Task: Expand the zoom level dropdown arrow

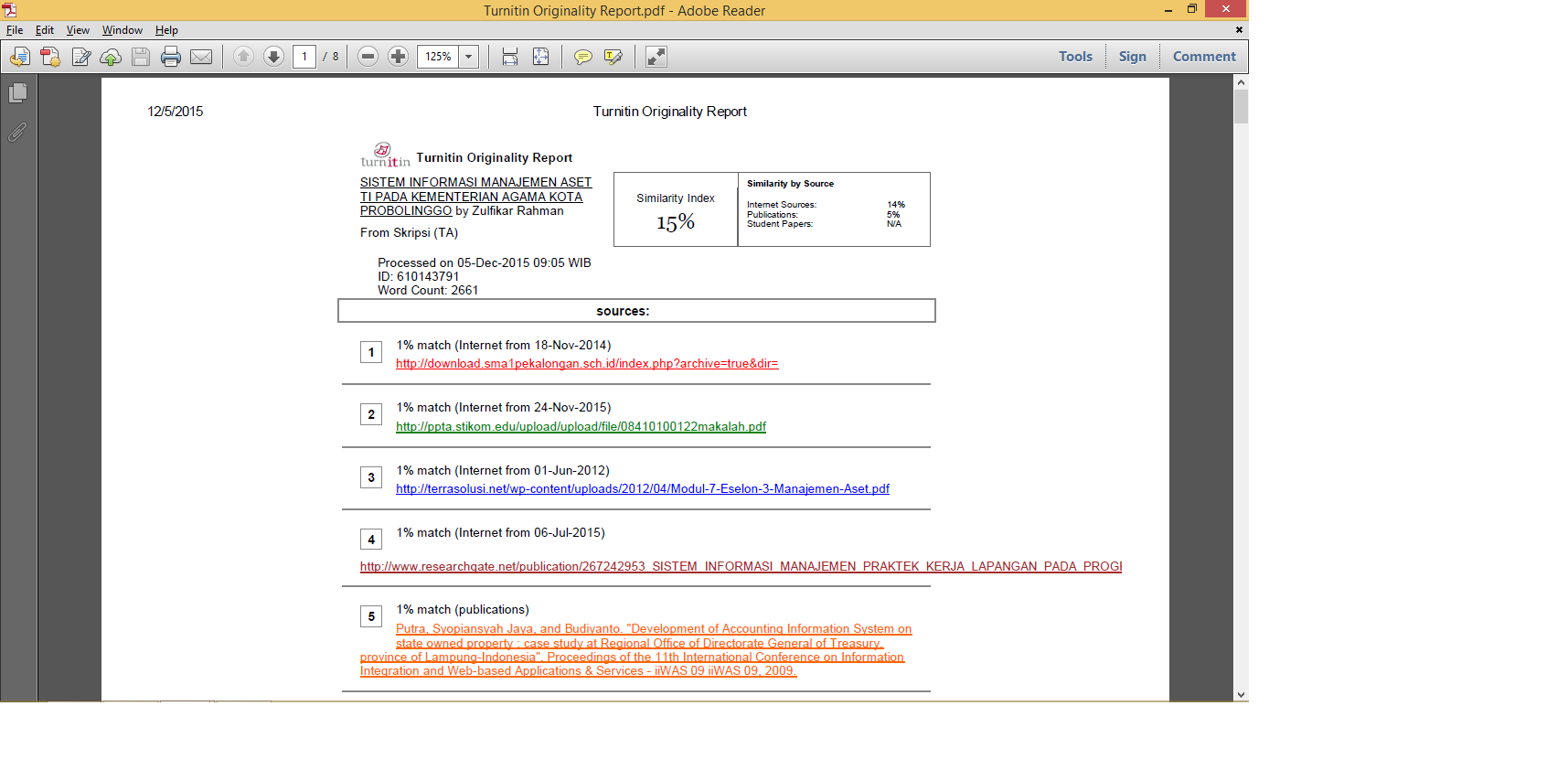Action: (x=468, y=57)
